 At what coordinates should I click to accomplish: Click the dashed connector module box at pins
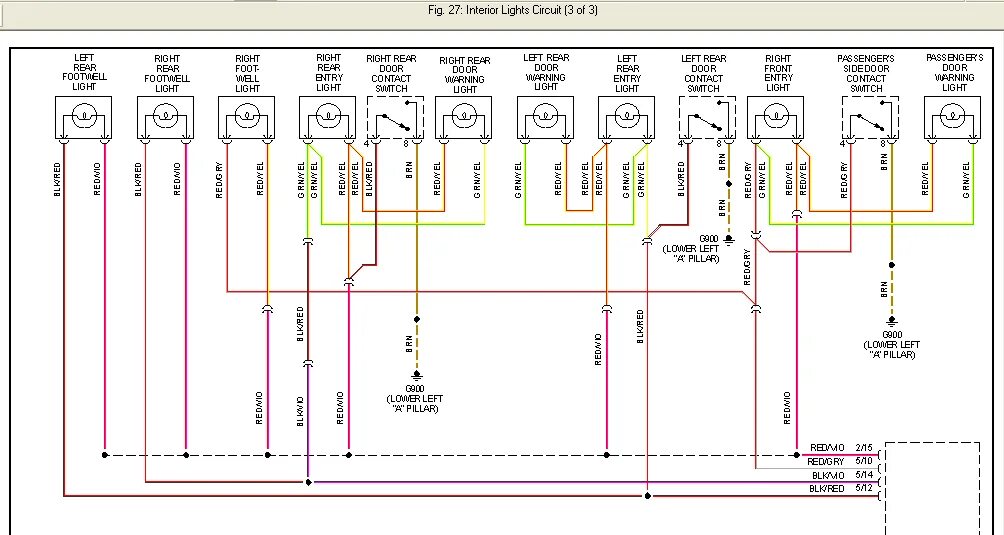932,488
